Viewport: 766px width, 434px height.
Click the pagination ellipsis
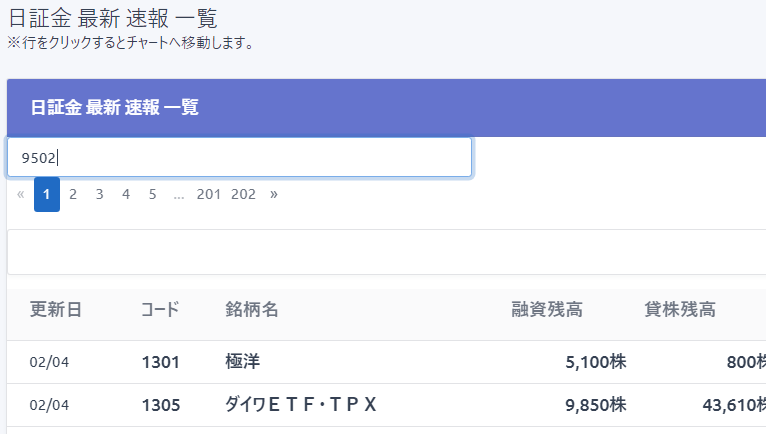pos(178,194)
